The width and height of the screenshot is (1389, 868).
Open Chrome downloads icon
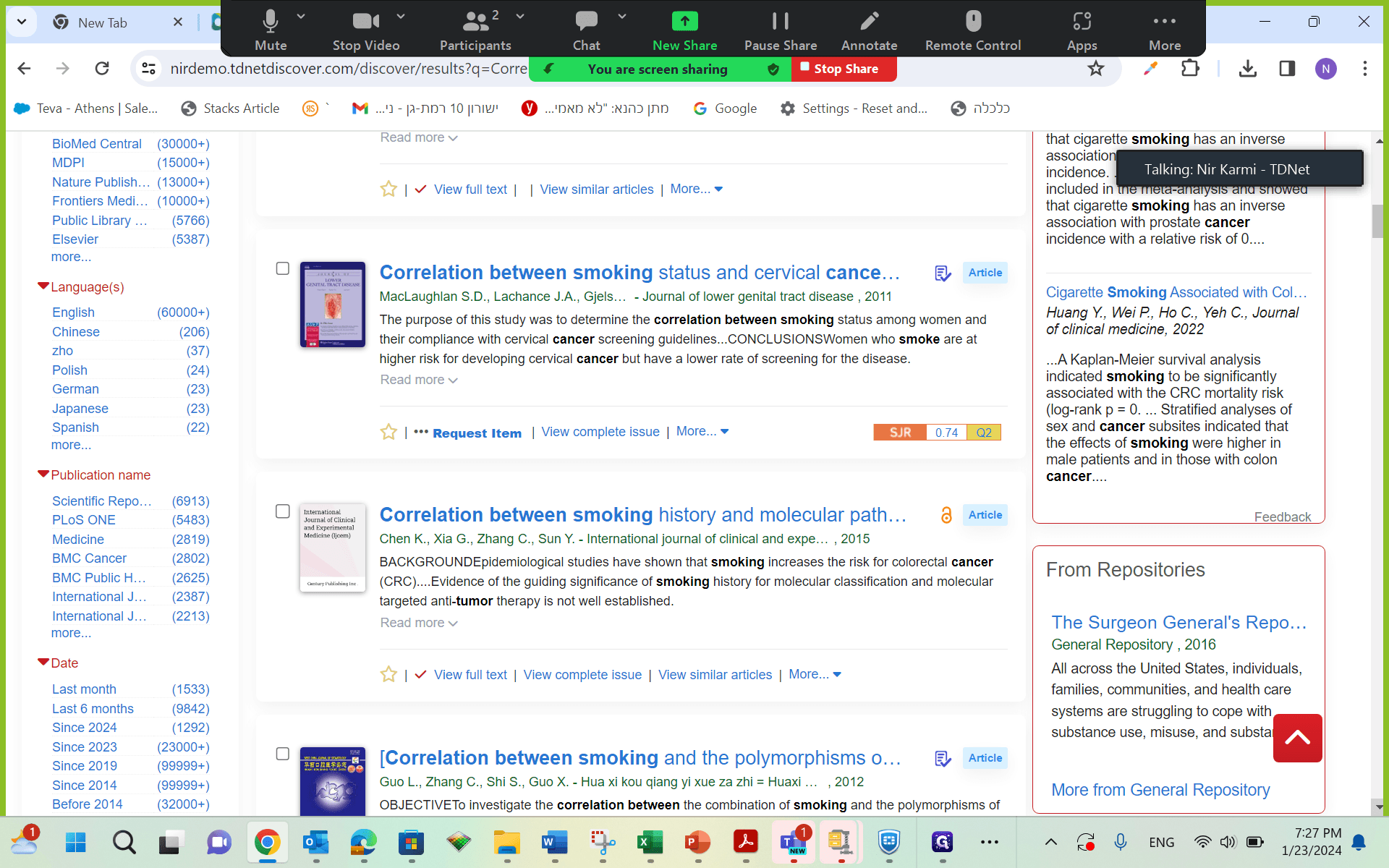(x=1247, y=69)
